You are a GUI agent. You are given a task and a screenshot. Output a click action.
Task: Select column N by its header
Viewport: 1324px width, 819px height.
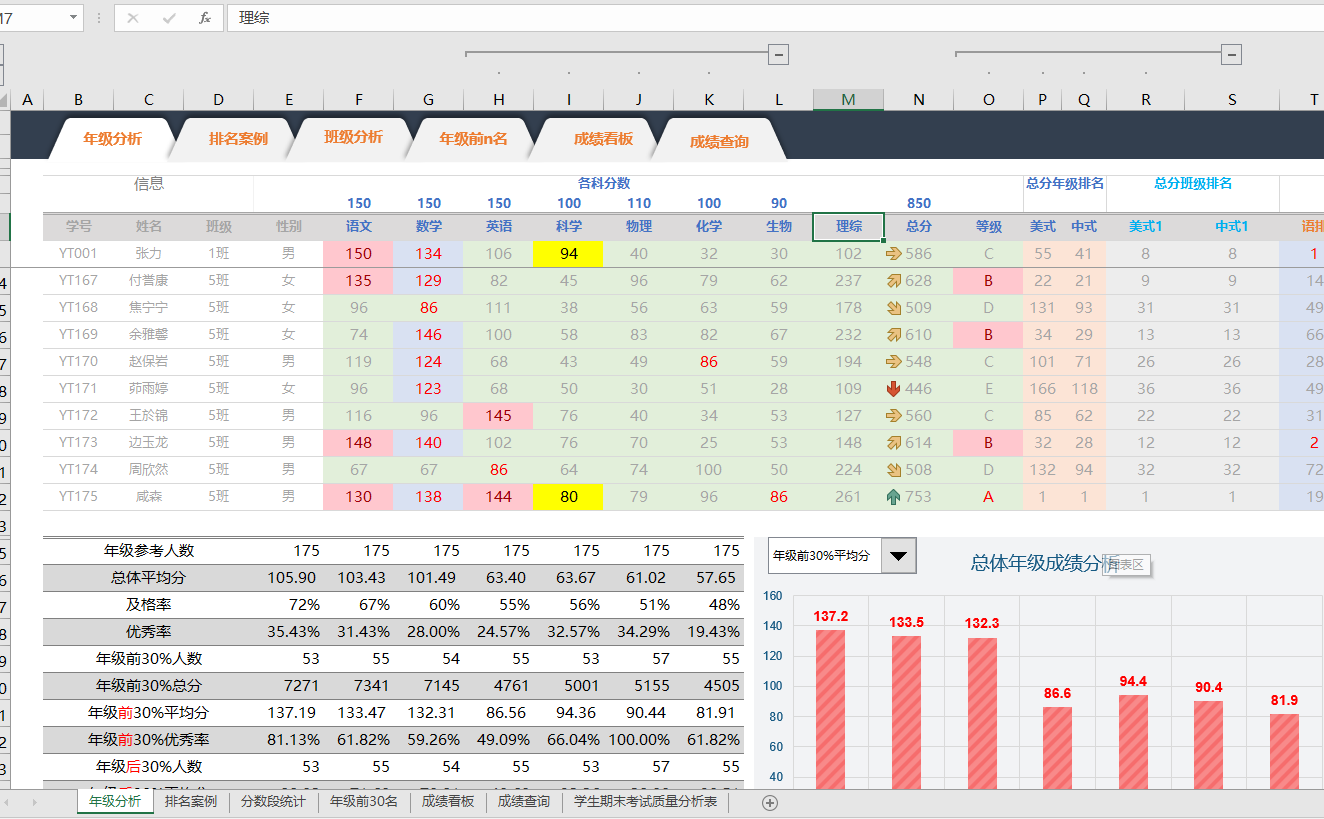point(918,100)
